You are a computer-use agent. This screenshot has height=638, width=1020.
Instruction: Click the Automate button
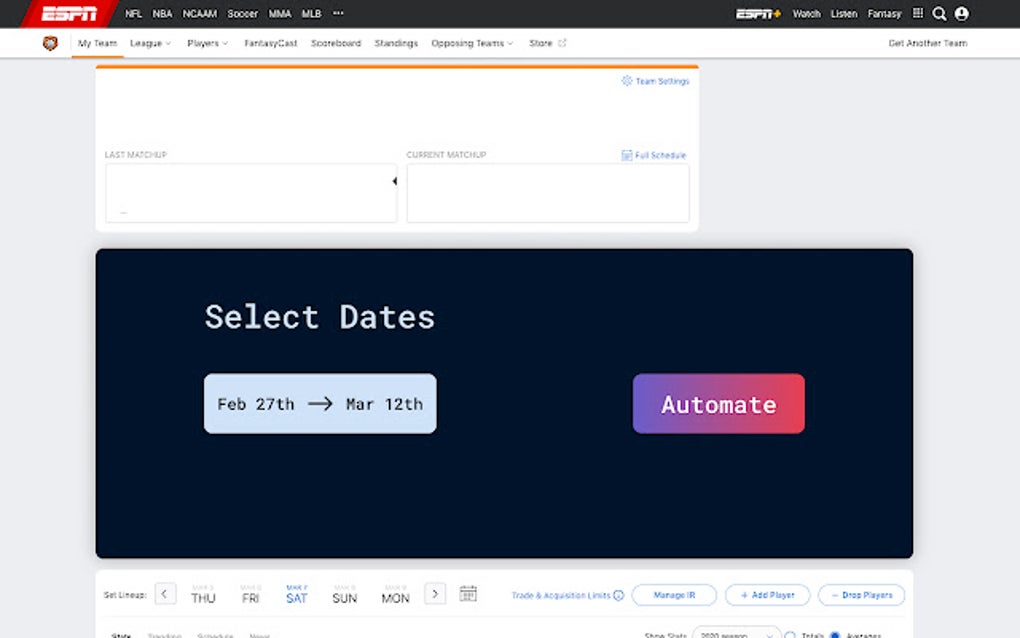(x=718, y=404)
